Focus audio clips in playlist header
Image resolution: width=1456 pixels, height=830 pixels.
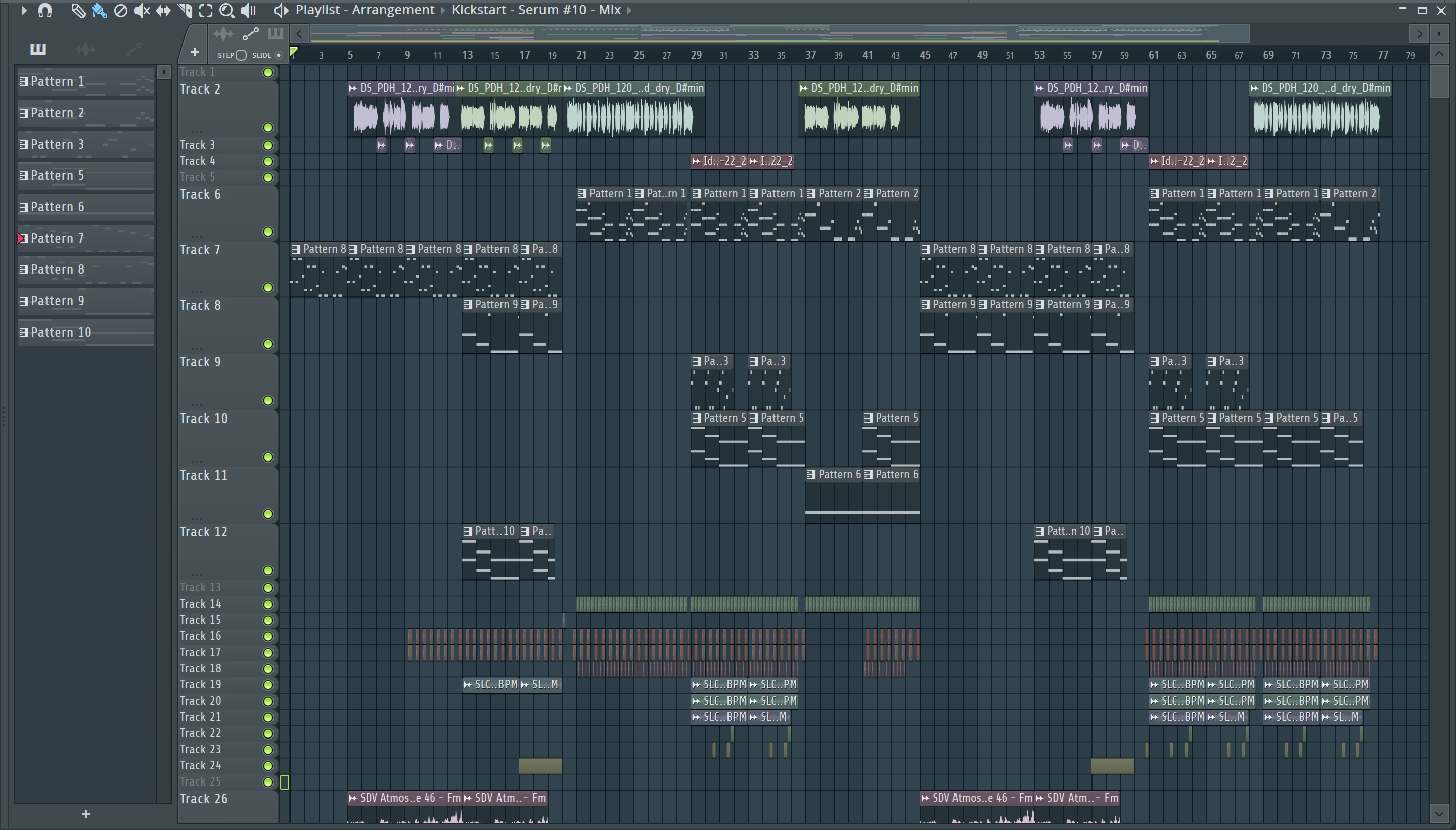223,34
